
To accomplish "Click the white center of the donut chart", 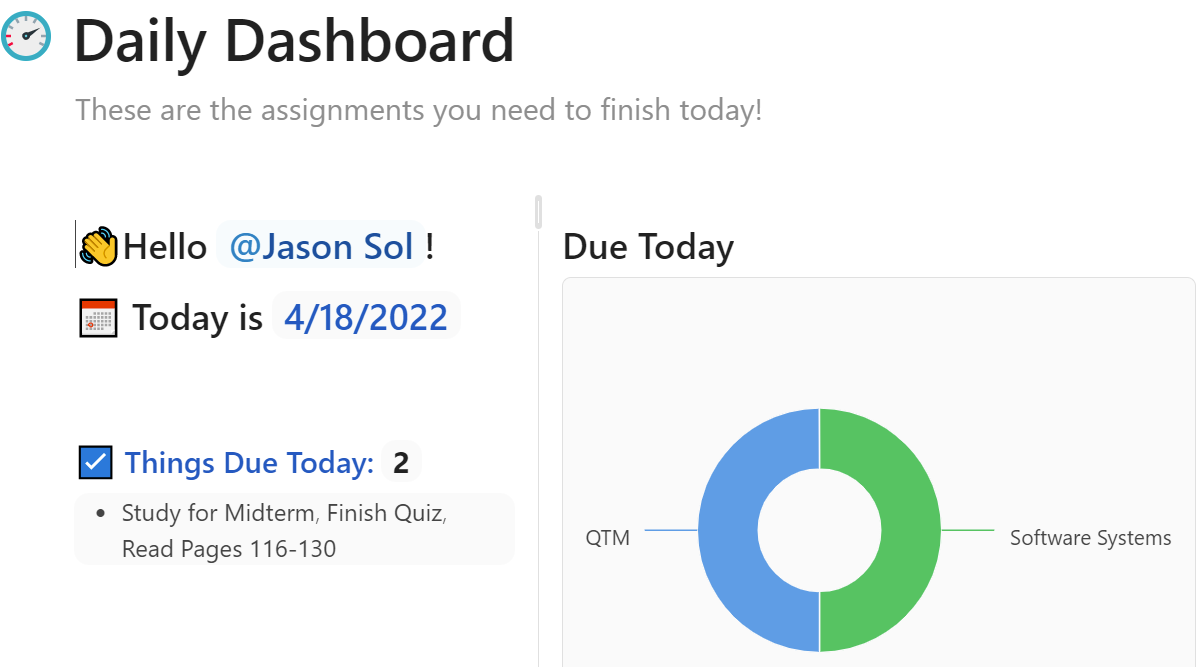I will (819, 530).
